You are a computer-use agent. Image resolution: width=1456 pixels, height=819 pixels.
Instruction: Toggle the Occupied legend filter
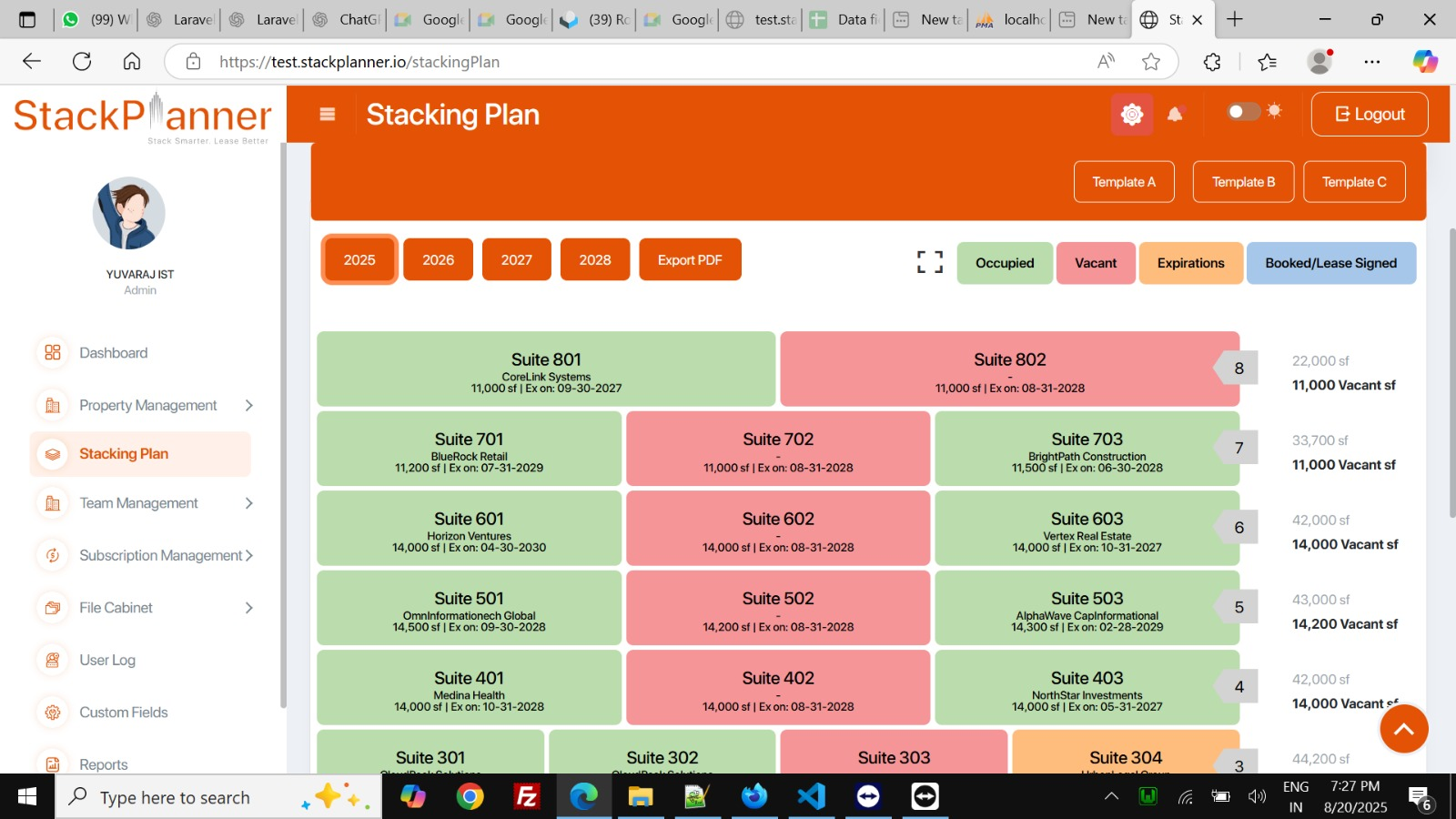point(1005,263)
